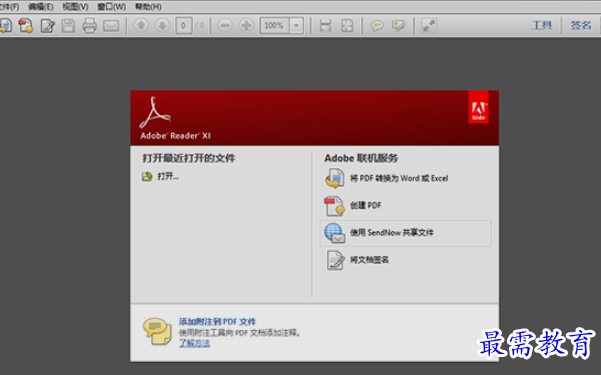601x375 pixels.
Task: Click the sign document pen icon
Action: (335, 260)
